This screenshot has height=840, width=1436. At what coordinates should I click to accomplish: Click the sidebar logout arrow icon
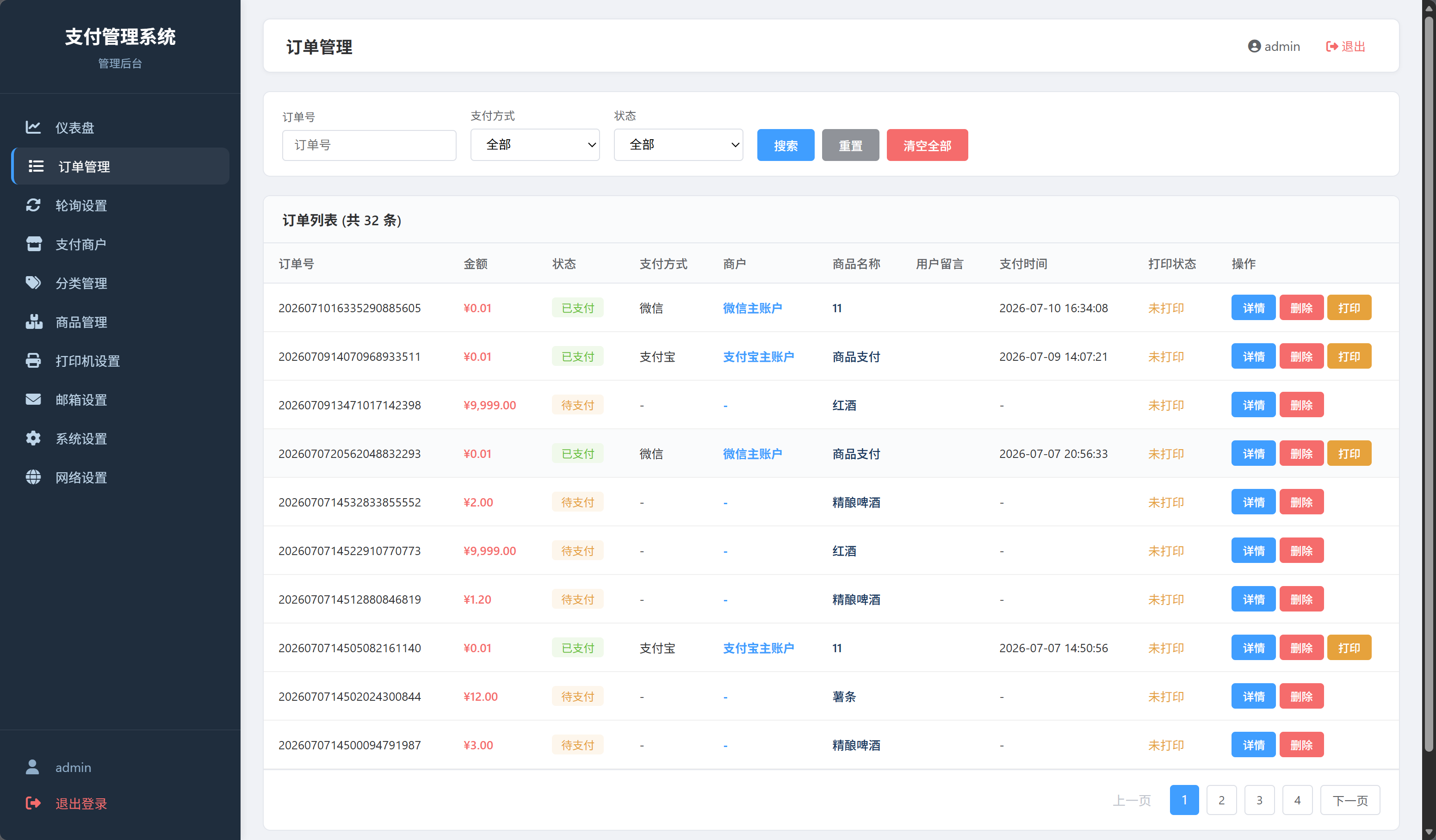(33, 803)
